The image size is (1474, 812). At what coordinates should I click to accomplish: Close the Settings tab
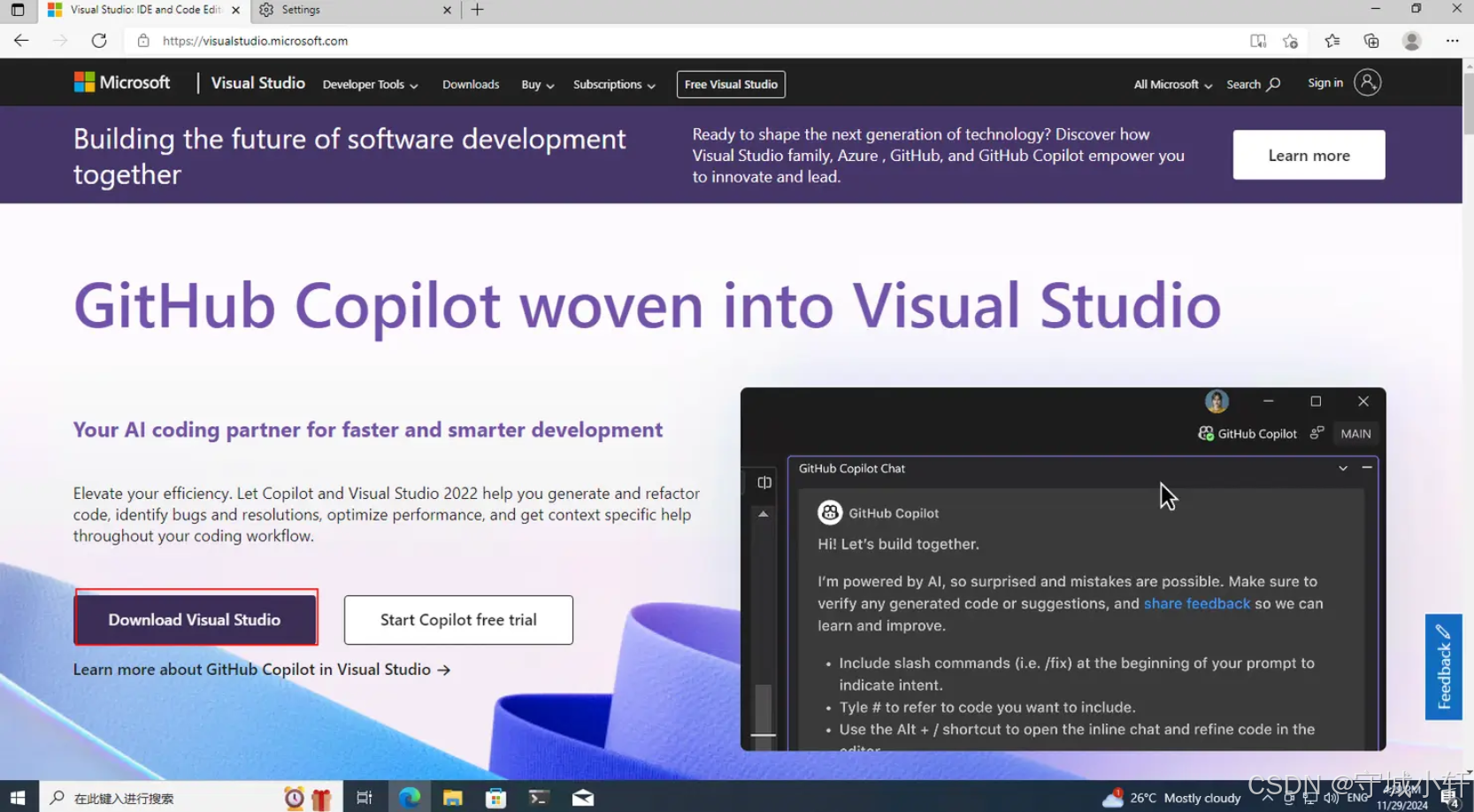coord(447,10)
